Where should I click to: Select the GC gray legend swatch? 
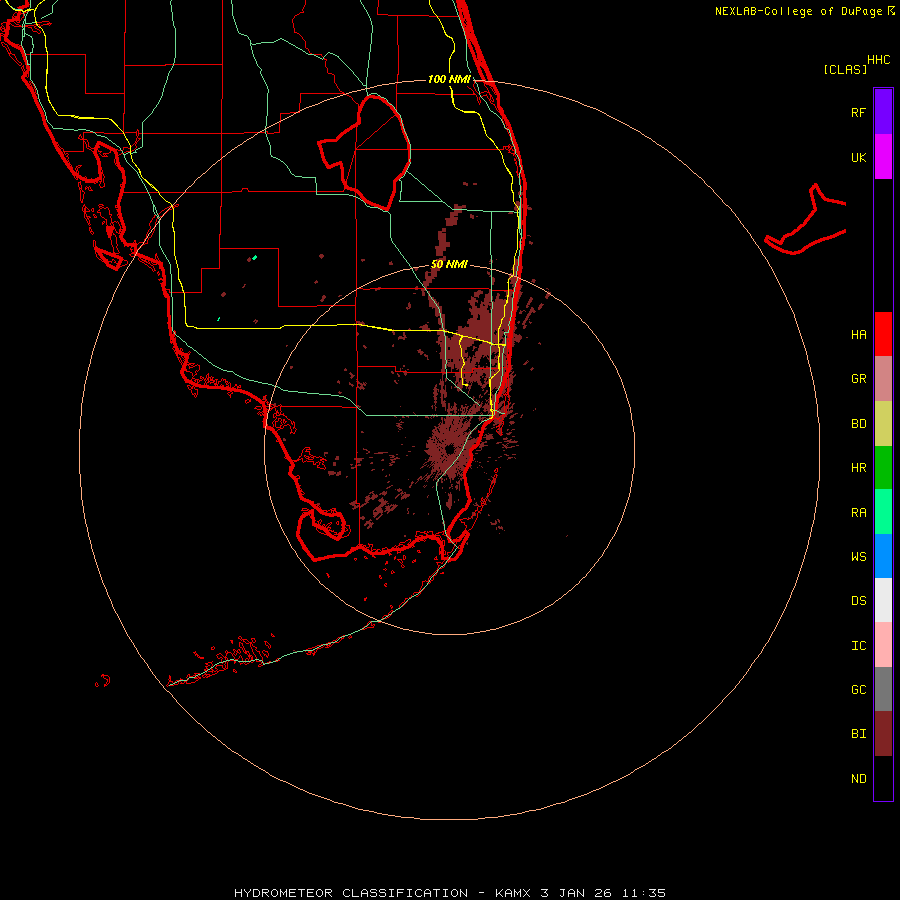point(883,689)
